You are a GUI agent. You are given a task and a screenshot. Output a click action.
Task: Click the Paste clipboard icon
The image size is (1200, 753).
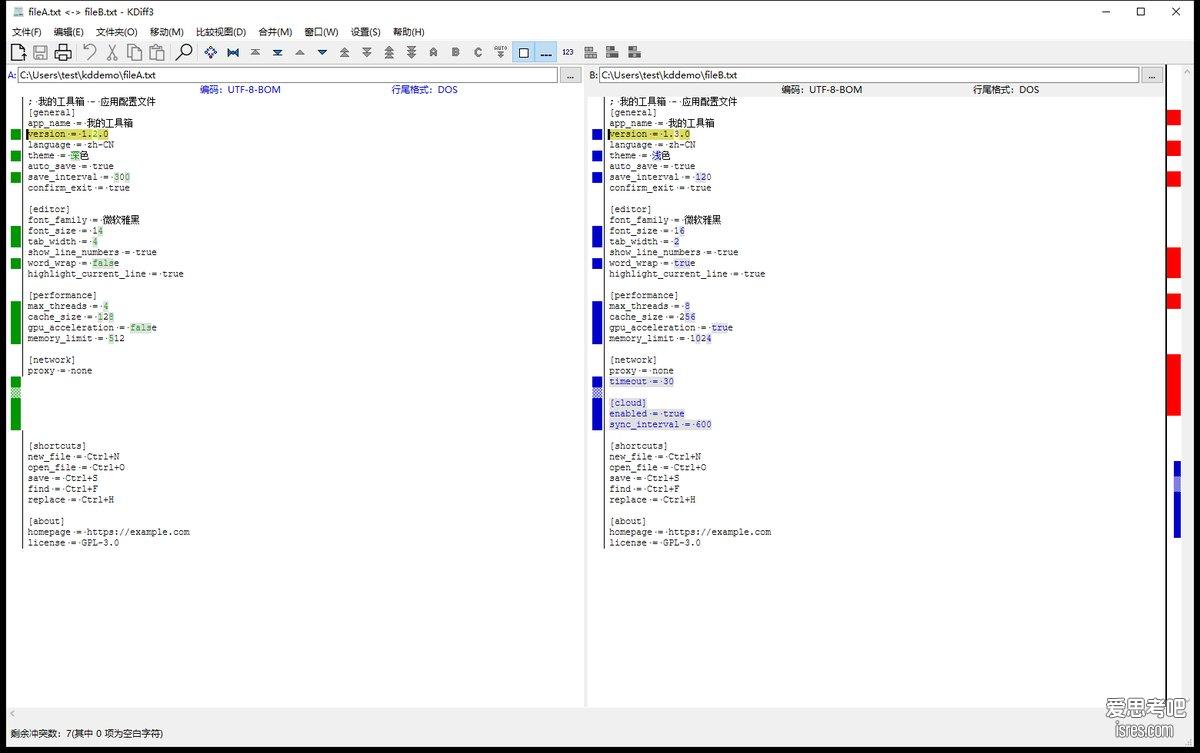pyautogui.click(x=157, y=52)
